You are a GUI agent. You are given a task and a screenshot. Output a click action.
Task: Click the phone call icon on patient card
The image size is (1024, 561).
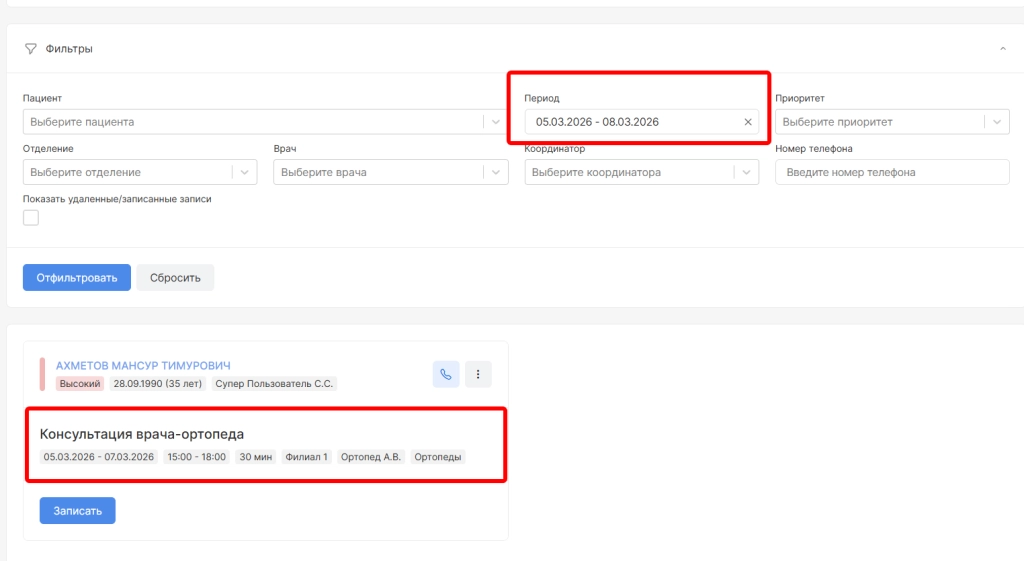(x=445, y=374)
